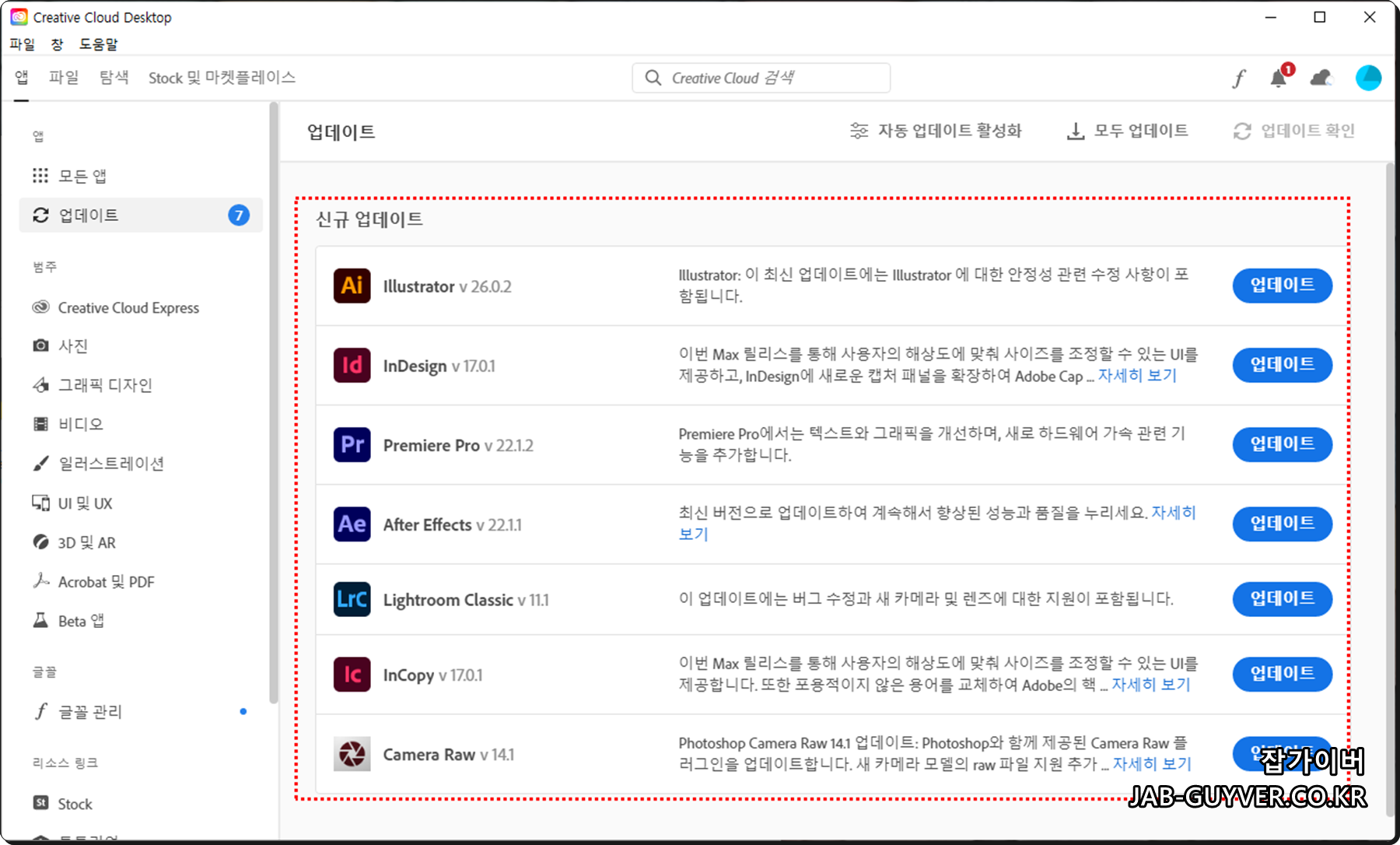
Task: Click the Camera Raw app icon
Action: point(352,754)
